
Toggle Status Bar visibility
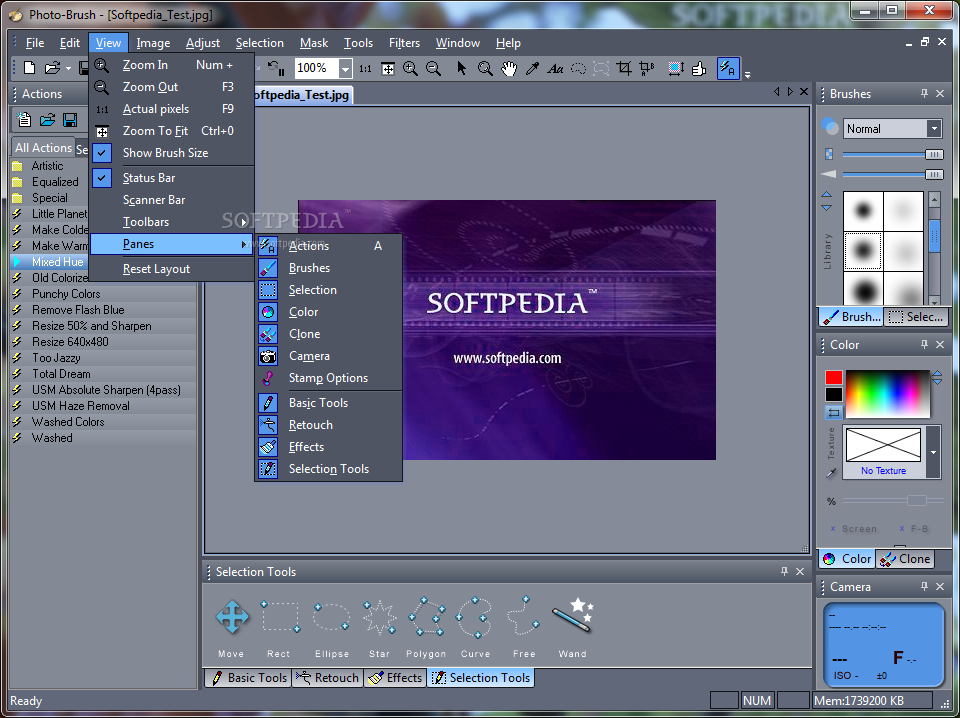[x=149, y=178]
